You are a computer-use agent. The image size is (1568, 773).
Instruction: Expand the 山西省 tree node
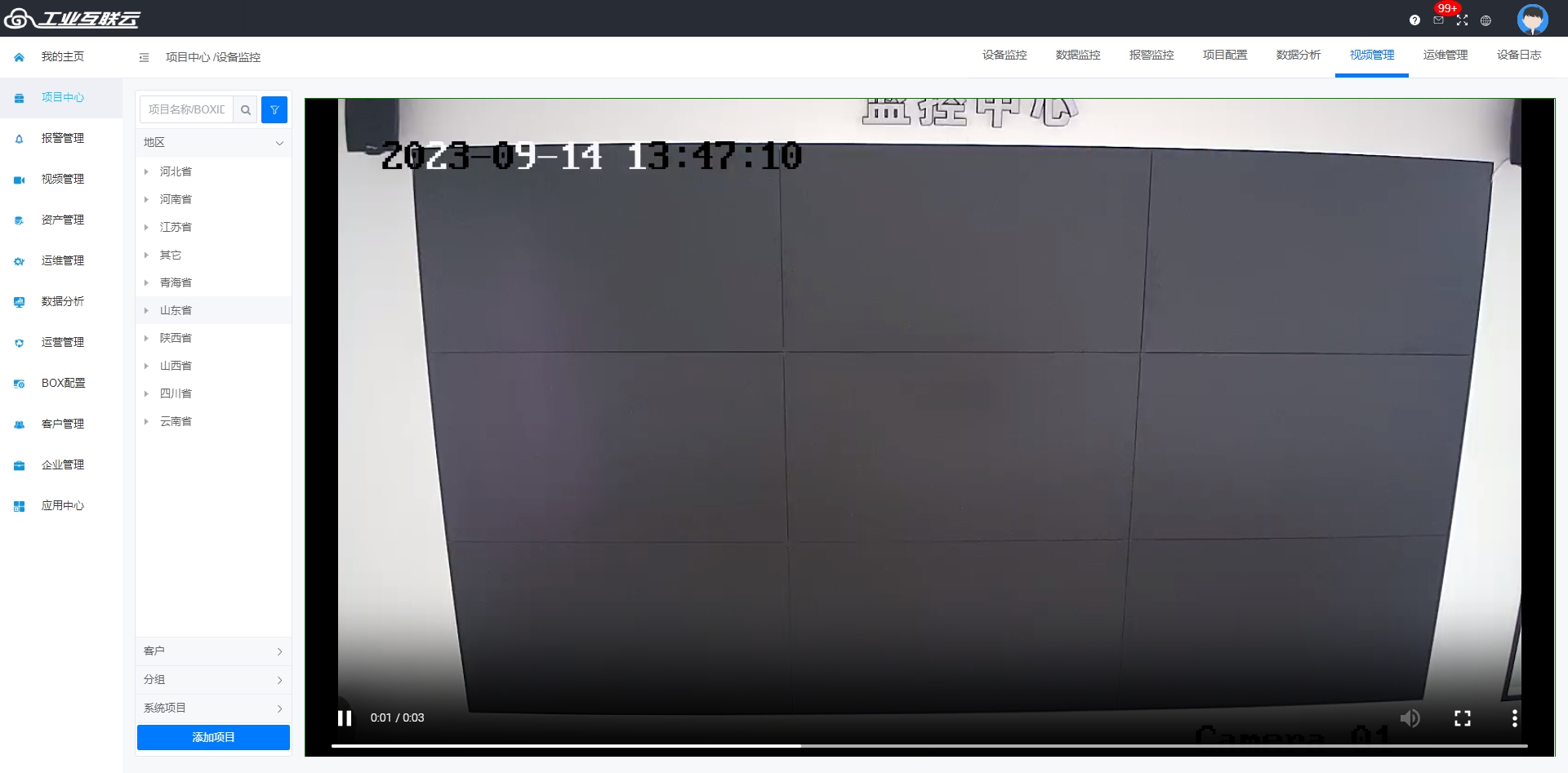coord(146,366)
